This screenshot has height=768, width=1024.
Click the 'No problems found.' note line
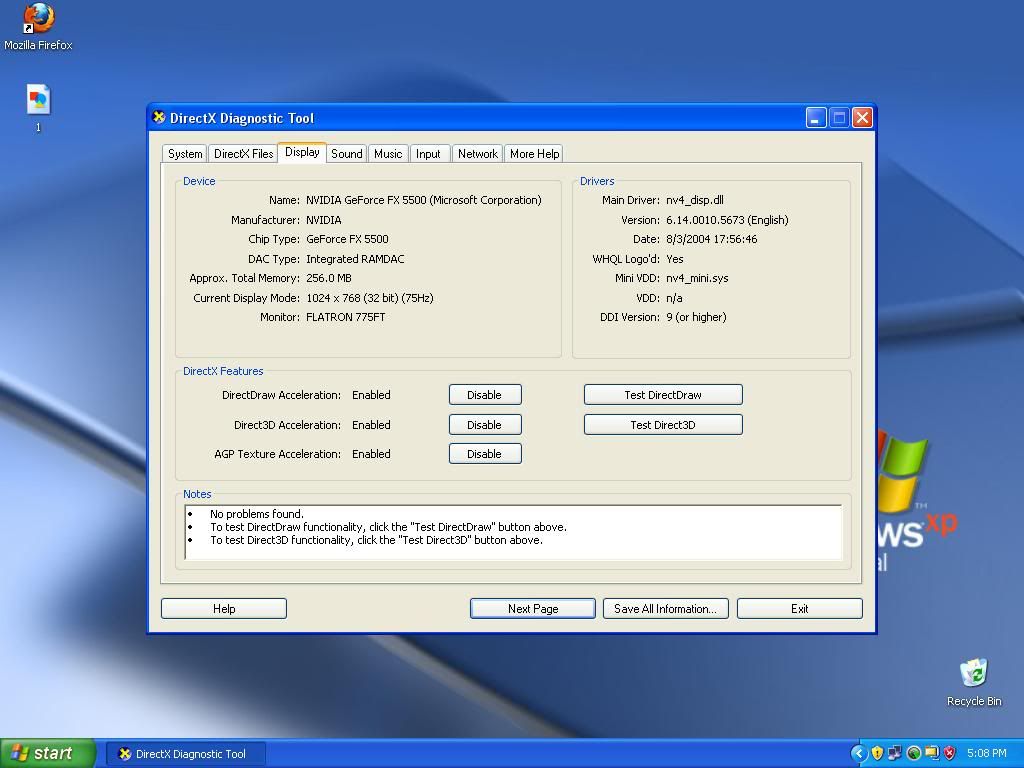click(257, 514)
